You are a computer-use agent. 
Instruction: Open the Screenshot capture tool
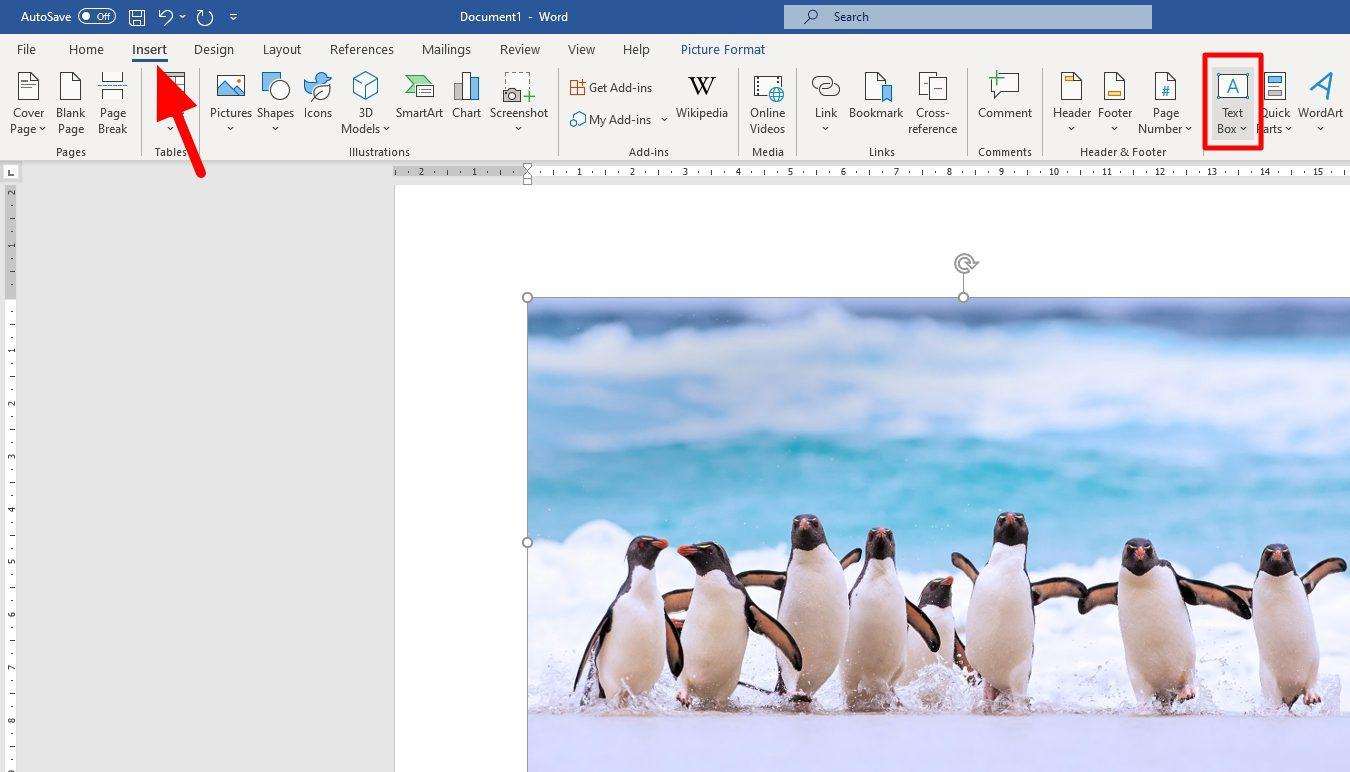click(x=518, y=100)
